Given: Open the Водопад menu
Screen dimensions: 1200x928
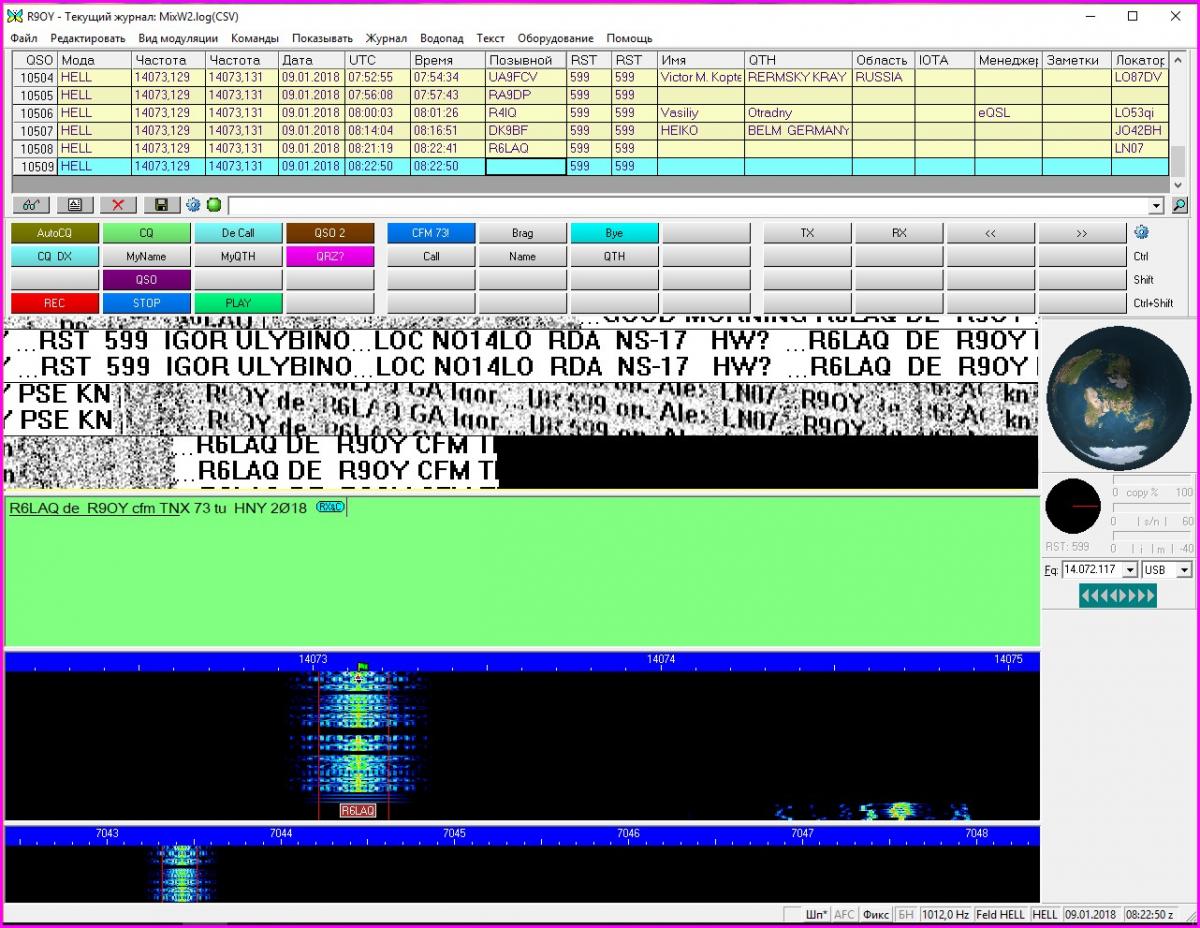Looking at the screenshot, I should point(441,38).
